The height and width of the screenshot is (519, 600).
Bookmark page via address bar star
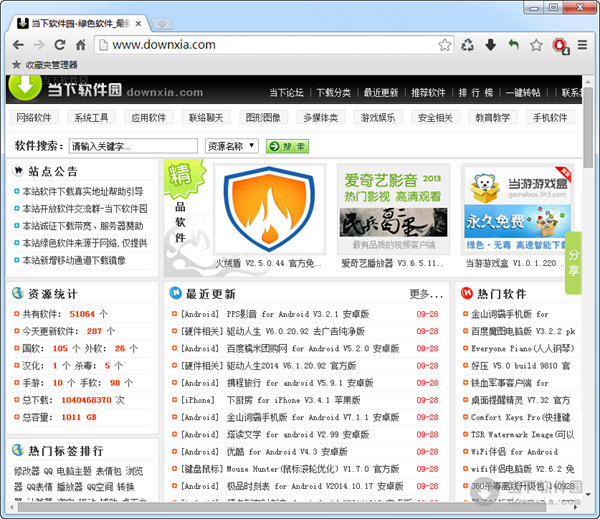[x=444, y=45]
